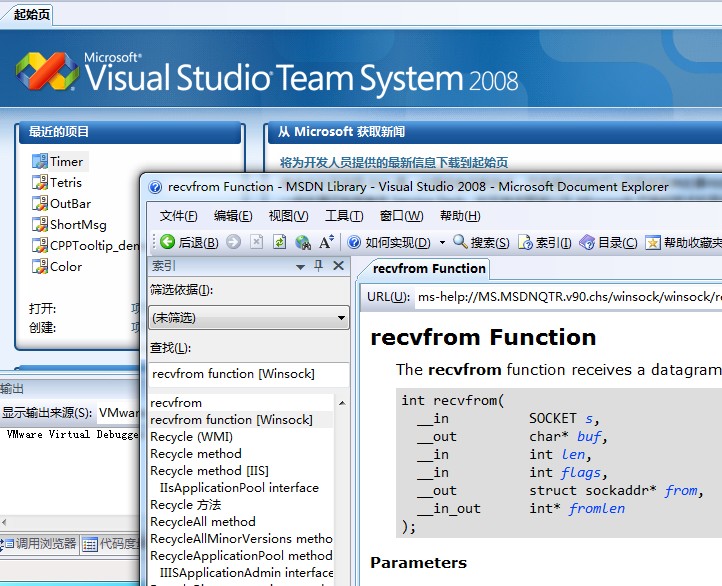Open the Timer recent project
This screenshot has height=586, width=722.
[67, 162]
